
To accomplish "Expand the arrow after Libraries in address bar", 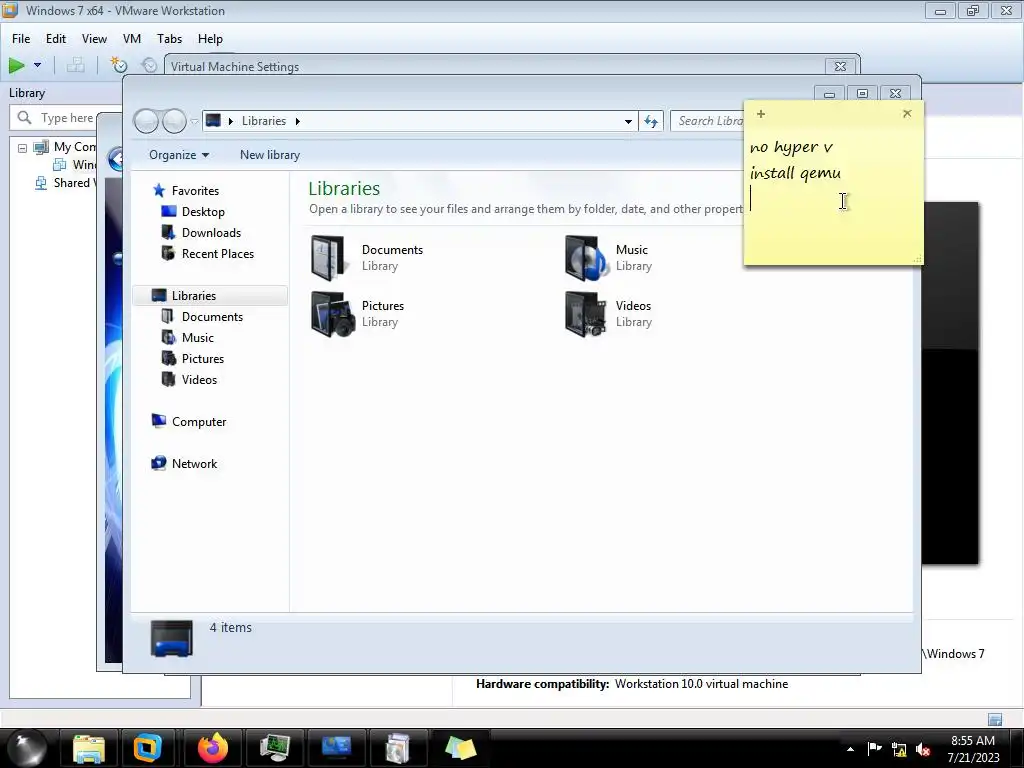I will click(x=298, y=121).
